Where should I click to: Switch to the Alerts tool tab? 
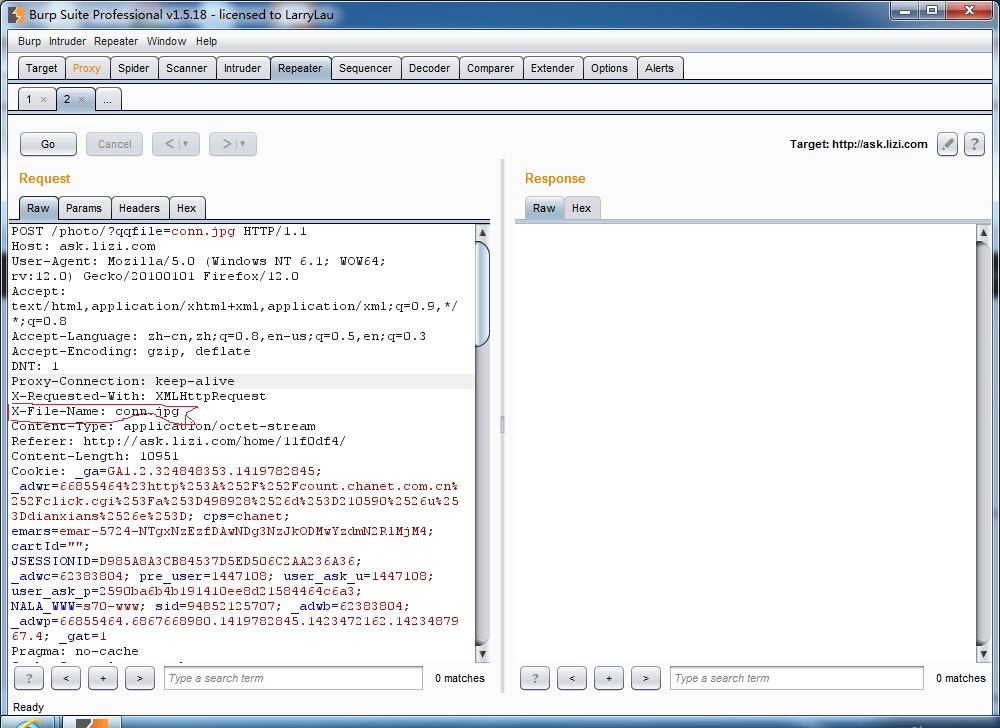tap(659, 68)
